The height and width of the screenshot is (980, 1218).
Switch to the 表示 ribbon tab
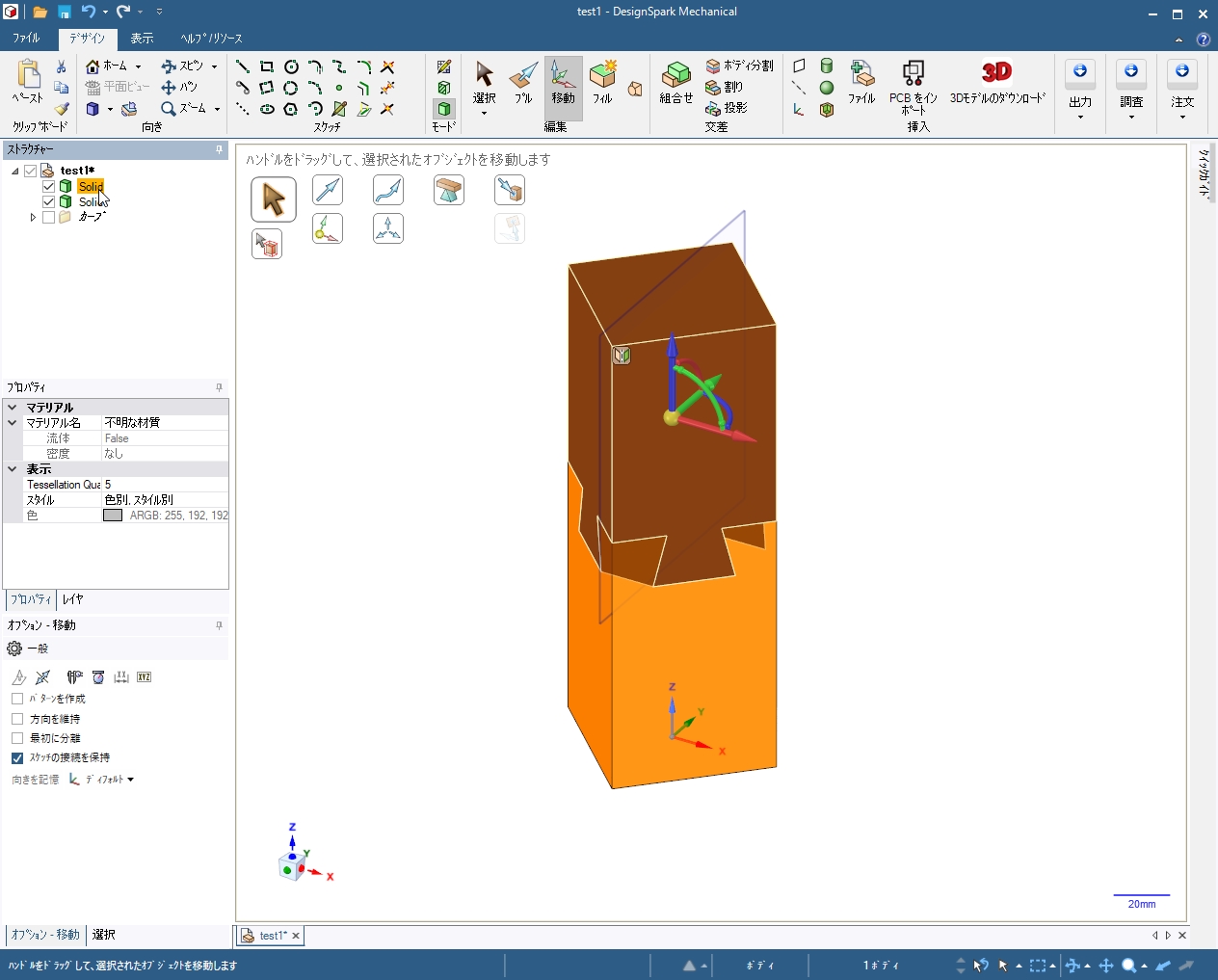[142, 39]
